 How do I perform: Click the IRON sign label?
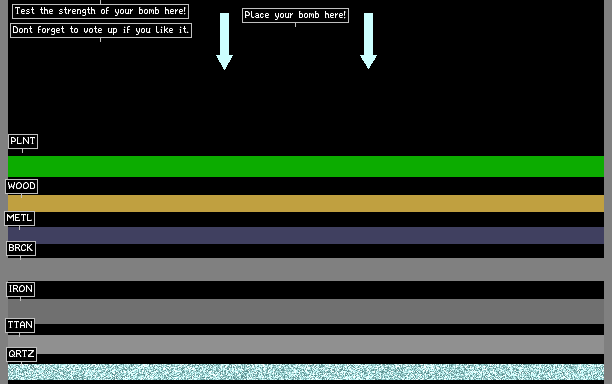pos(21,289)
